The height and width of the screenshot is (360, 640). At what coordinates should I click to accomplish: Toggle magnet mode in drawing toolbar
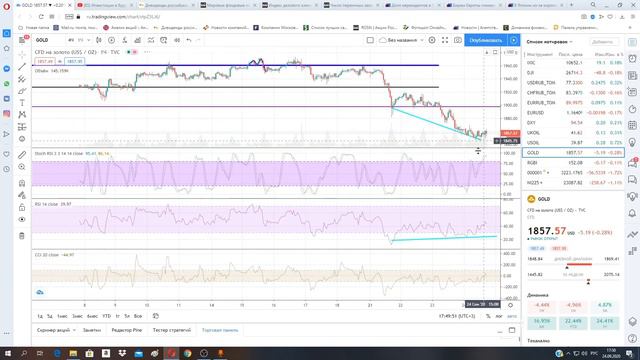pyautogui.click(x=22, y=183)
